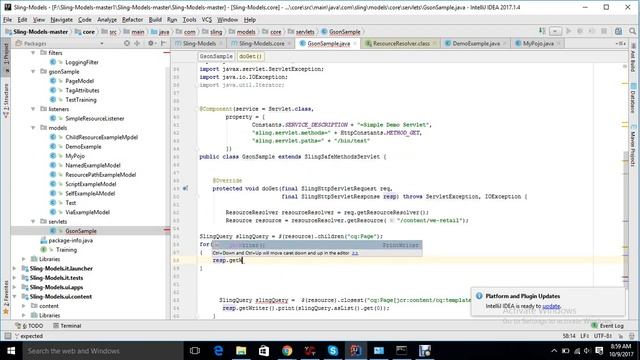Select ChildResourceExampleMpdel in the tree
The height and width of the screenshot is (360, 640).
pos(102,137)
